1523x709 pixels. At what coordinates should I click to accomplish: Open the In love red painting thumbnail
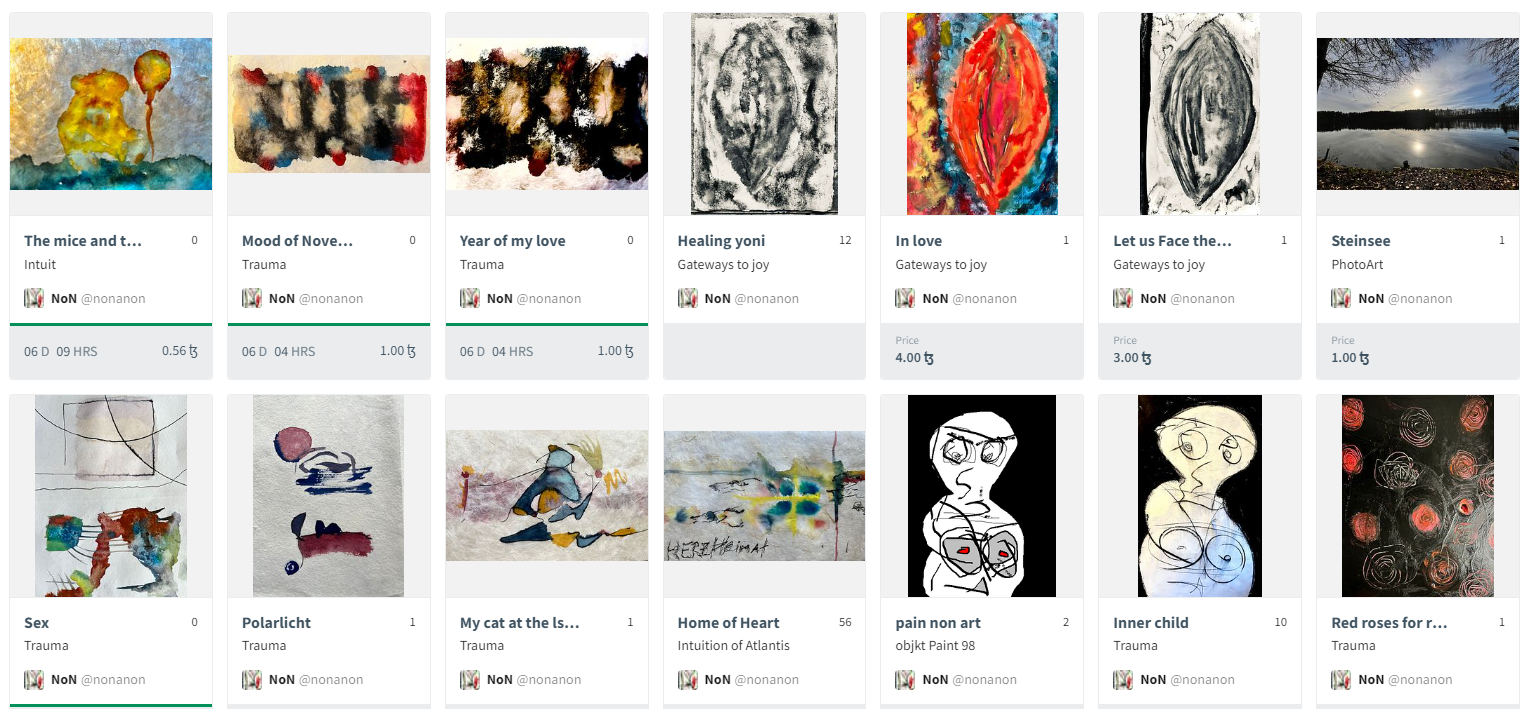(981, 114)
